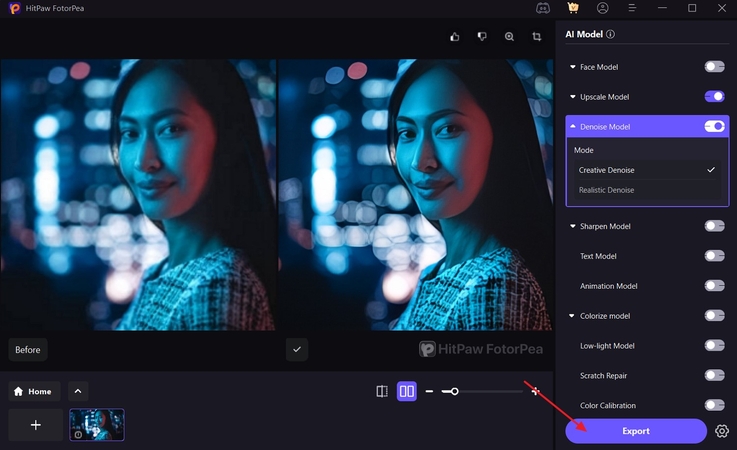Expand the Sharpen Model section arrow
The image size is (737, 450).
click(572, 226)
